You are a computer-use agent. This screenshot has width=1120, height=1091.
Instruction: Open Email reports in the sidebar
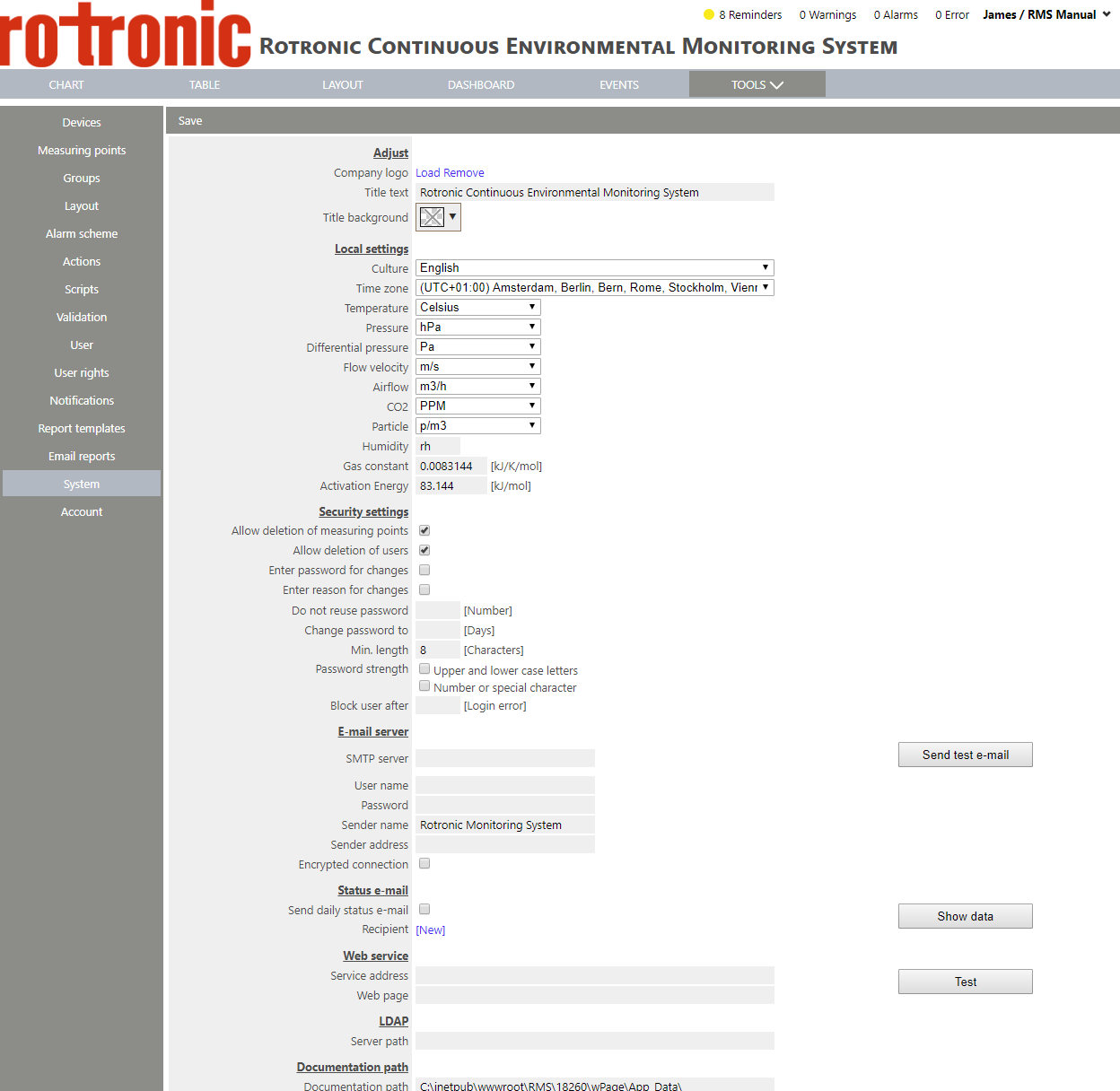82,456
